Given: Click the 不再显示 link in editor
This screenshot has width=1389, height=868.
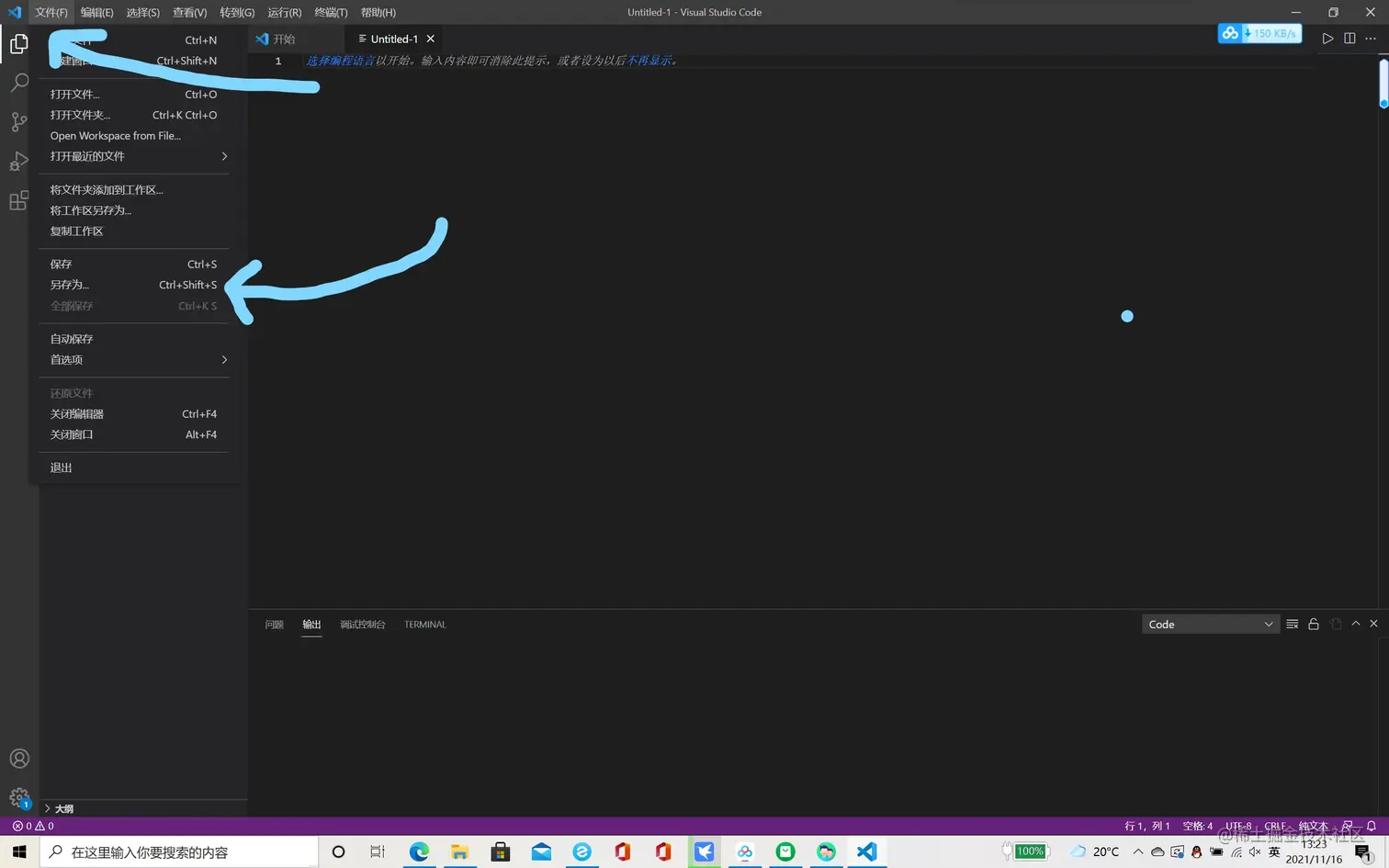Looking at the screenshot, I should pos(649,61).
